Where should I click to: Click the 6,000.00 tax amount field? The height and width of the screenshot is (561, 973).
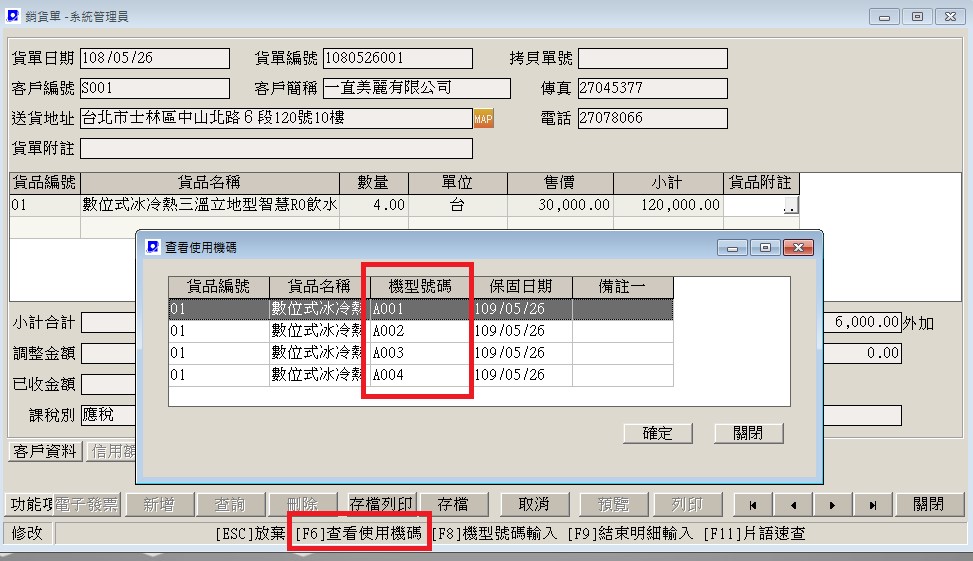[x=863, y=322]
